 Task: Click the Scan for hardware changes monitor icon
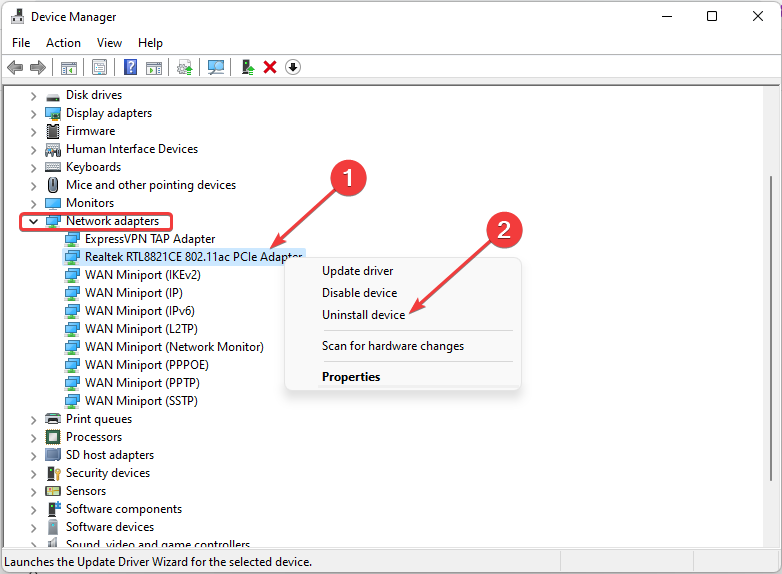216,67
